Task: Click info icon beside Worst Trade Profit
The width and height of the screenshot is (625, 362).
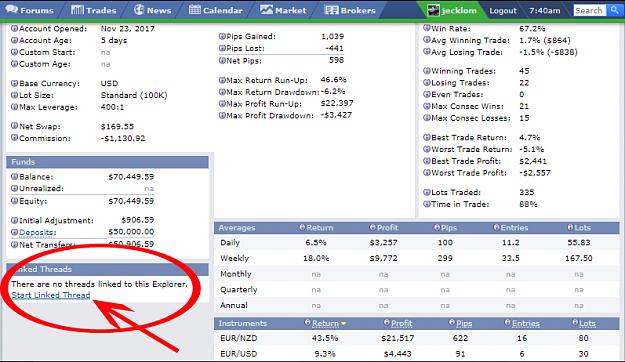Action: click(427, 173)
